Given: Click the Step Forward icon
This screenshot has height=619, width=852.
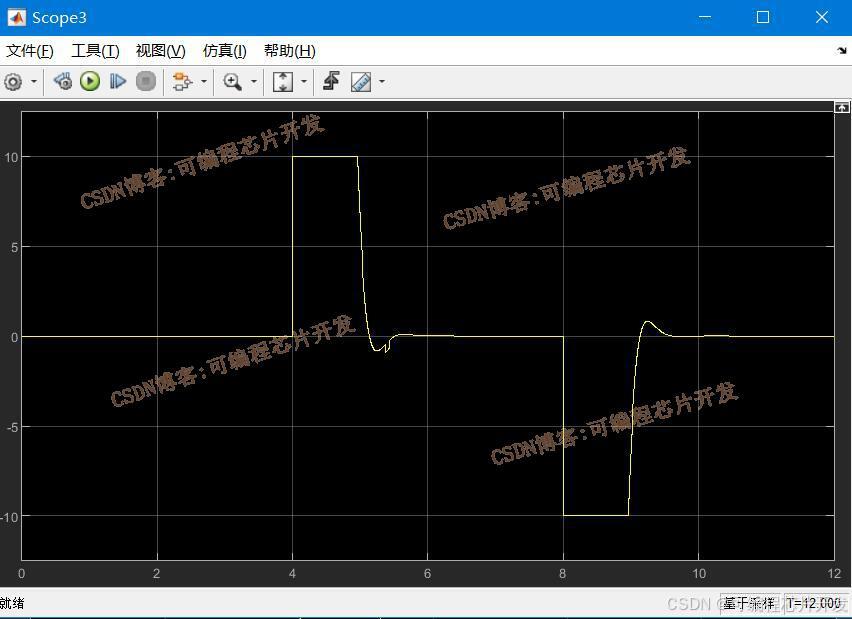Looking at the screenshot, I should (118, 82).
